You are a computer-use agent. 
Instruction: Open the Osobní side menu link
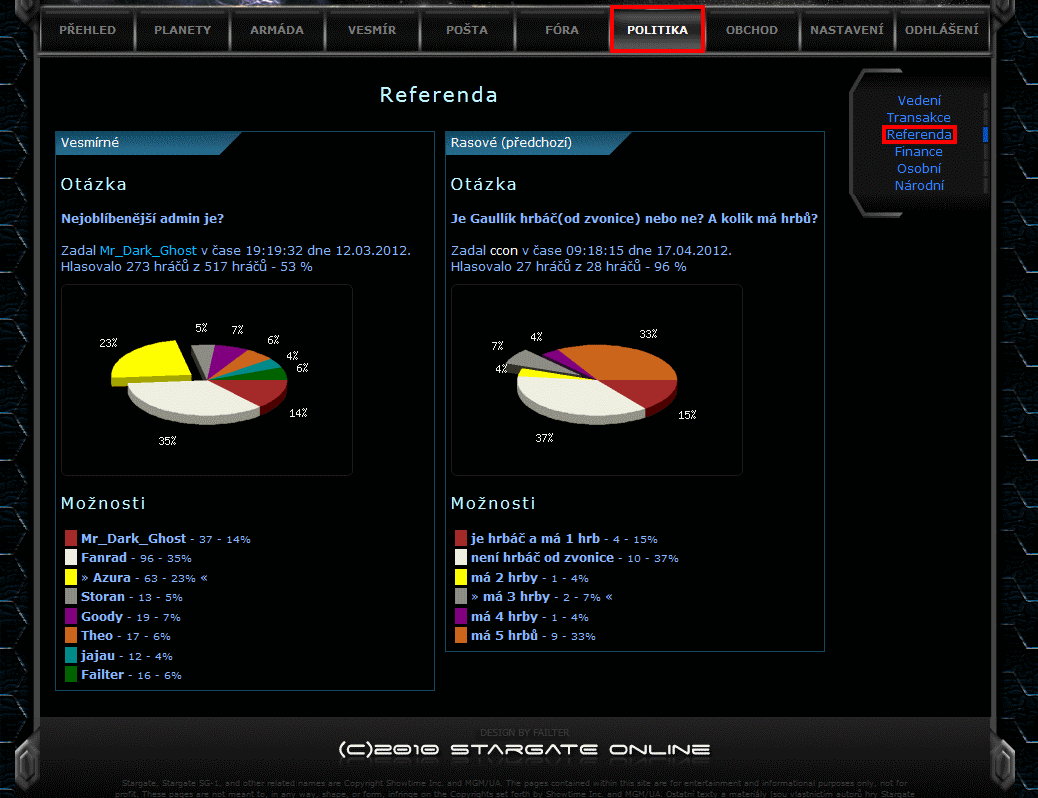tap(919, 169)
